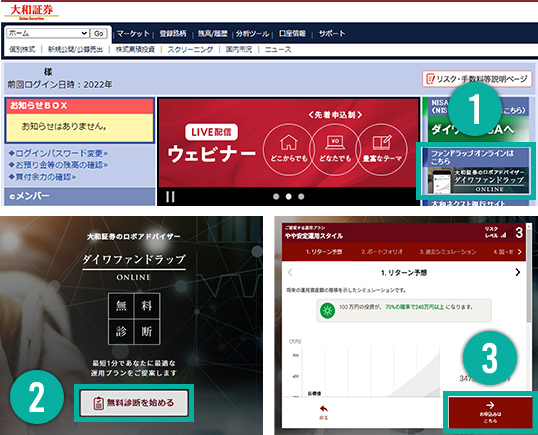Click the 戻る back arrow button
Screen dimensions: 538x435
click(x=324, y=412)
